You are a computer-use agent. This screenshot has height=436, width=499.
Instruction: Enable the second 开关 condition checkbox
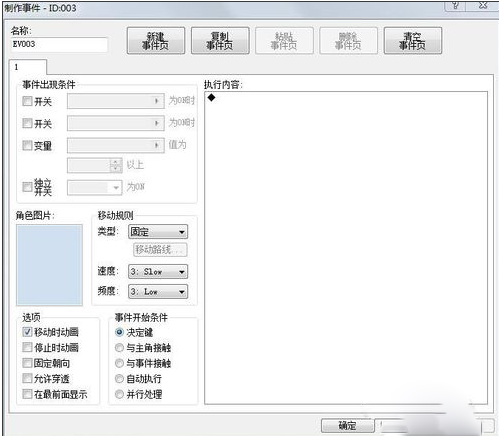(x=27, y=123)
